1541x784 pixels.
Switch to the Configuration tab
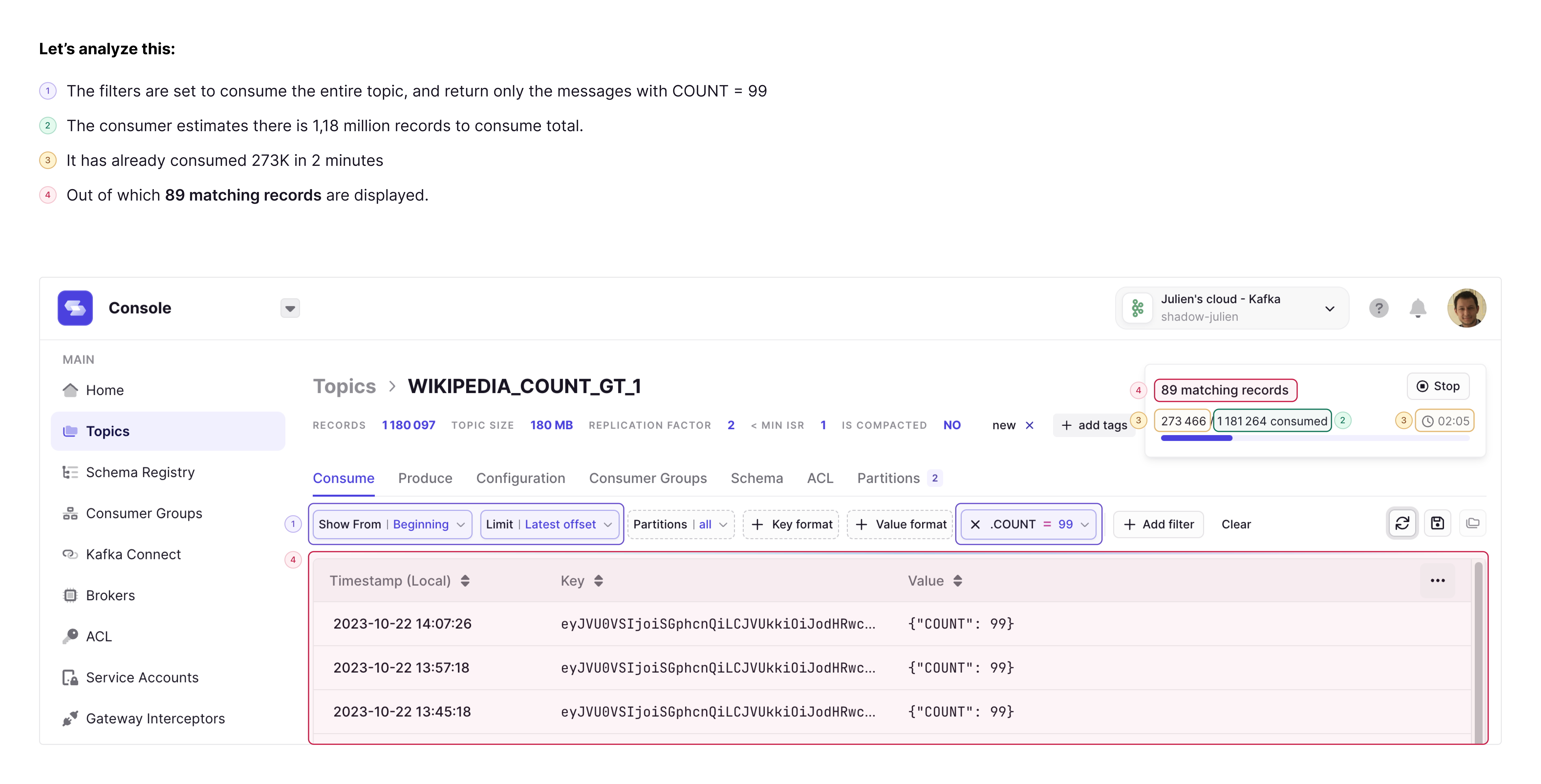pos(520,478)
